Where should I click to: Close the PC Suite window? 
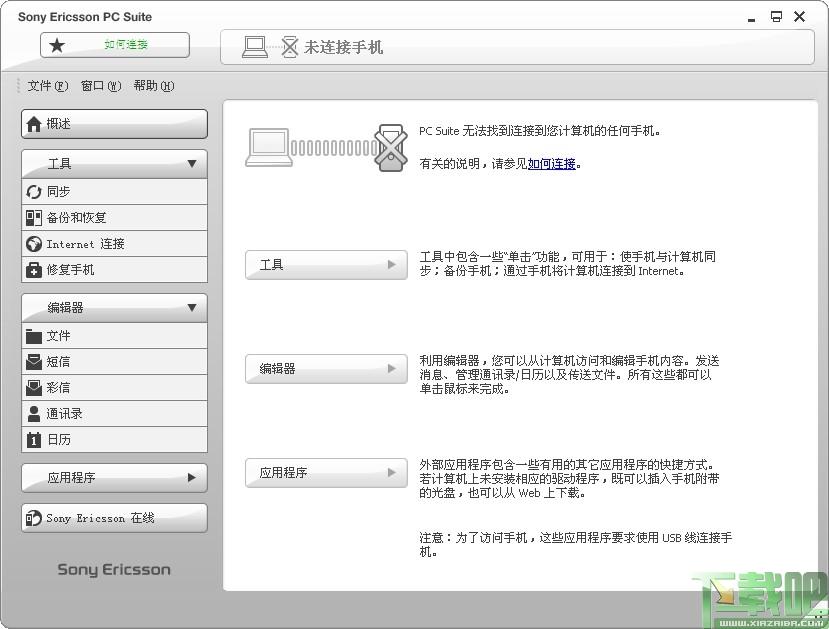point(799,17)
